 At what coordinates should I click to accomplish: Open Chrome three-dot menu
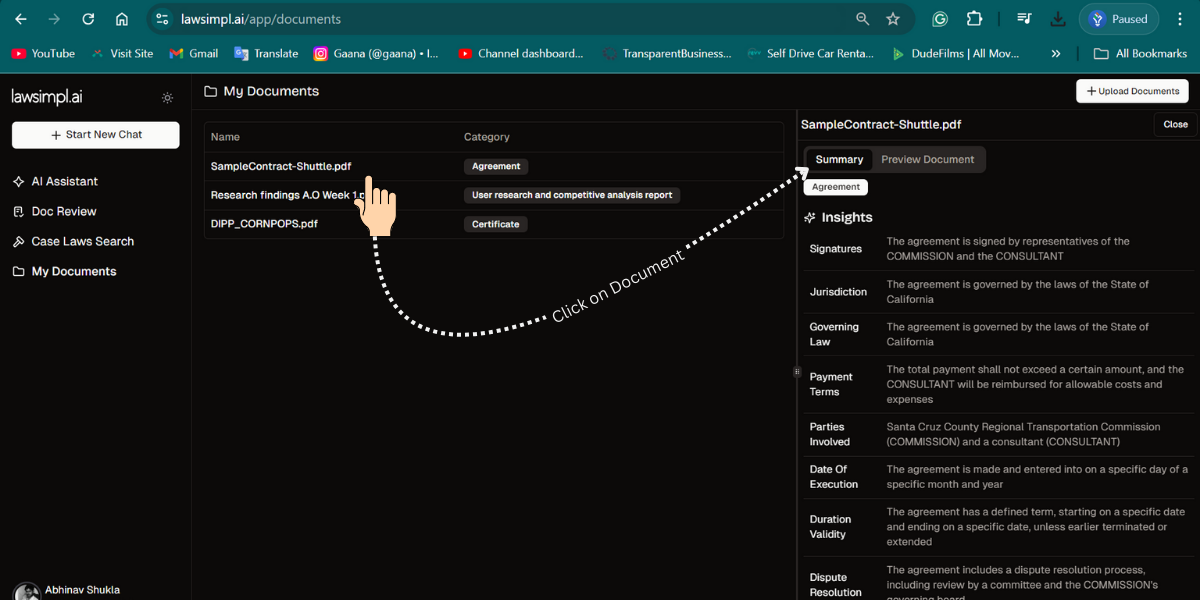(x=1180, y=19)
